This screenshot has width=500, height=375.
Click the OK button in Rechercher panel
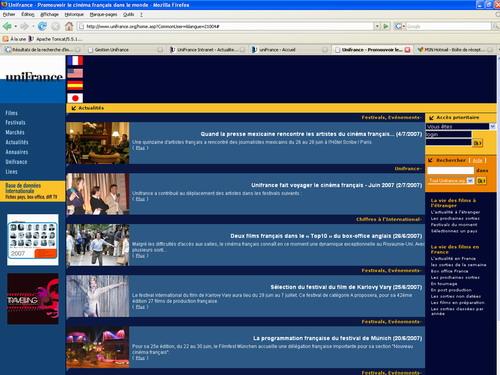click(481, 181)
